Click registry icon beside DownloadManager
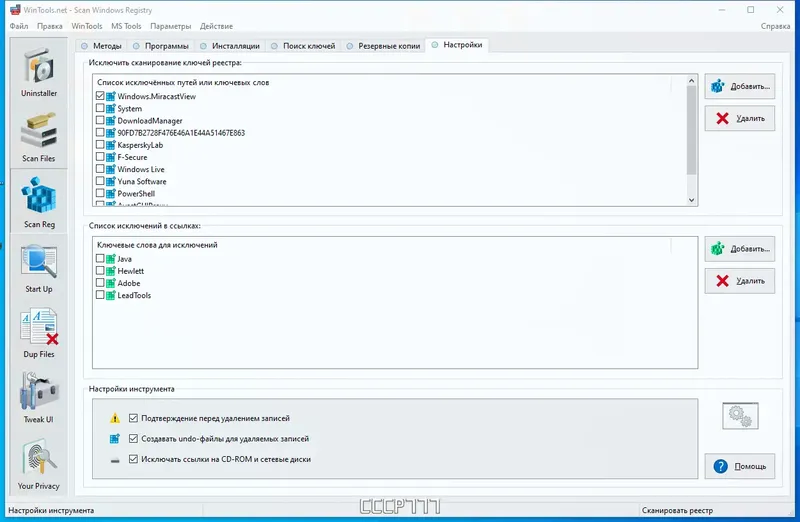This screenshot has width=800, height=522. tap(111, 120)
